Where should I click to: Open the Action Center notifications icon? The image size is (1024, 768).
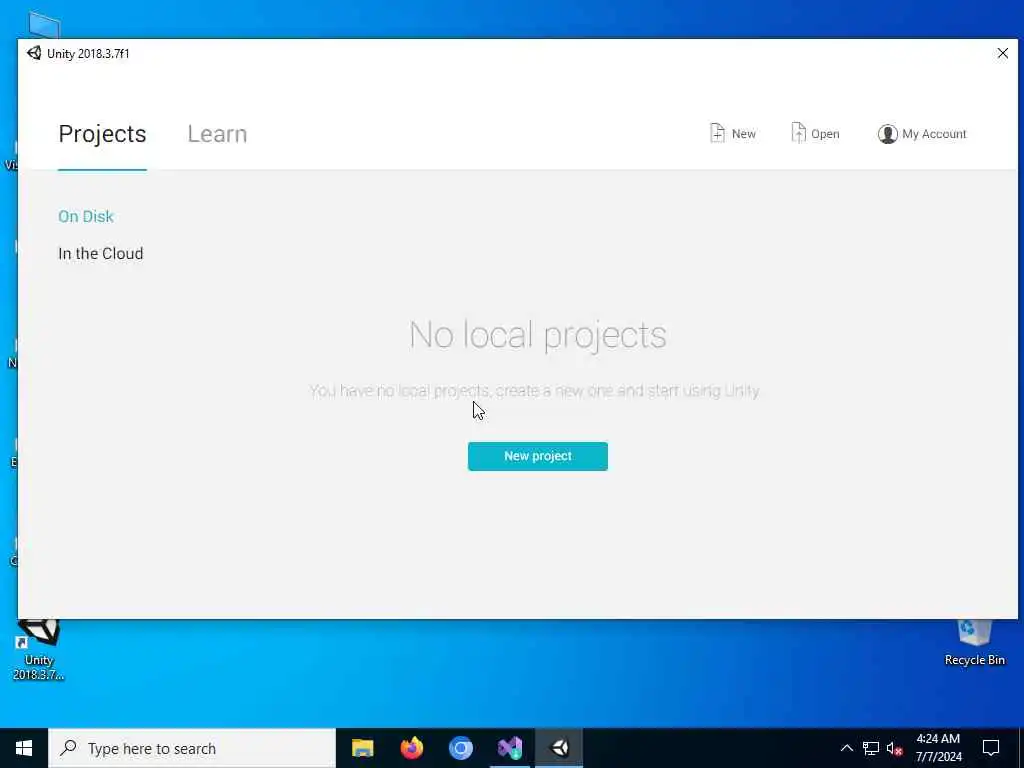tap(991, 748)
